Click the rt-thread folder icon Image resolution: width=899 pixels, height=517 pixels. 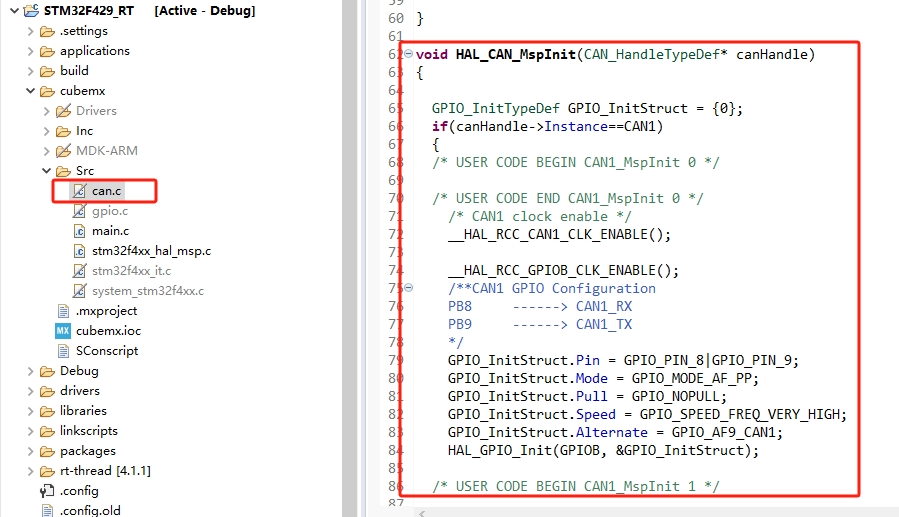click(x=47, y=471)
